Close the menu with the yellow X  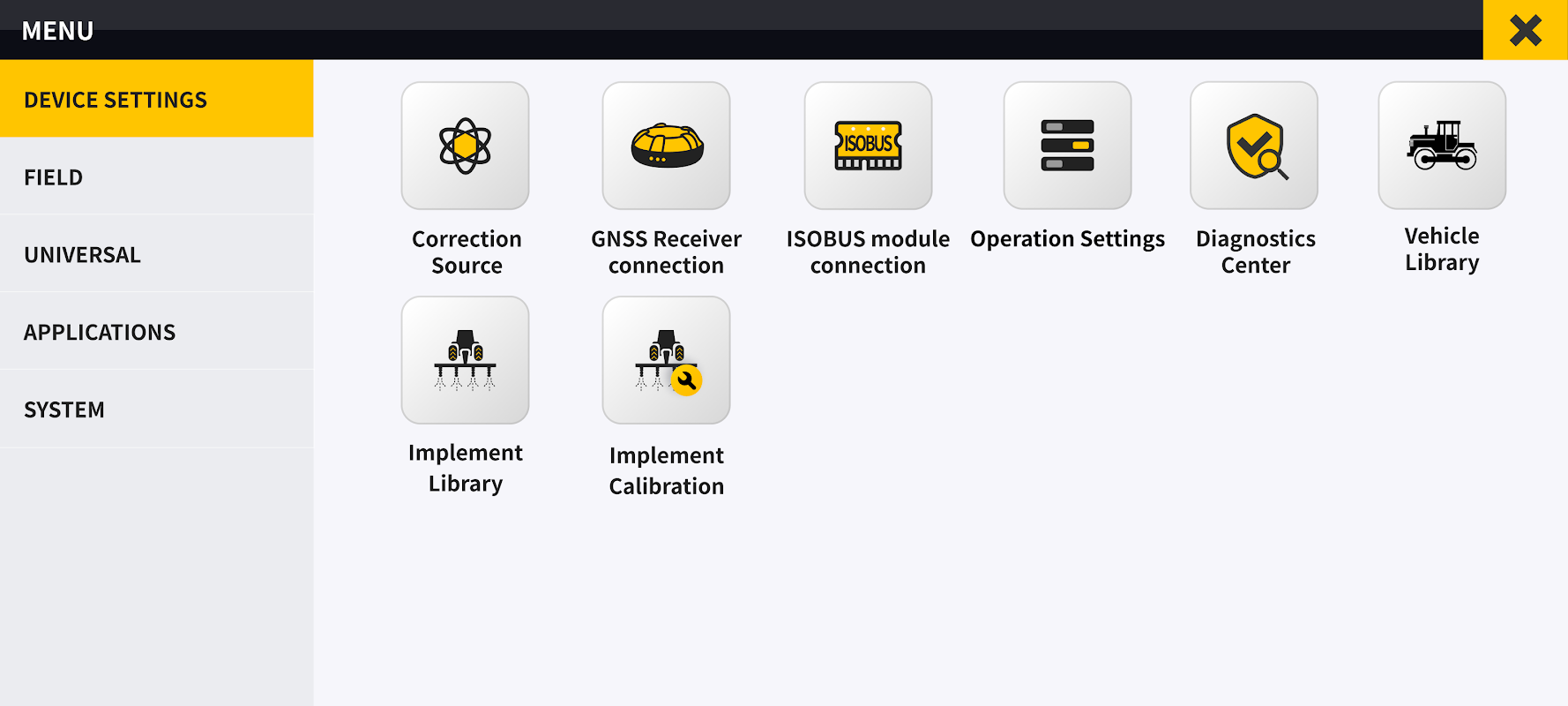click(1525, 30)
